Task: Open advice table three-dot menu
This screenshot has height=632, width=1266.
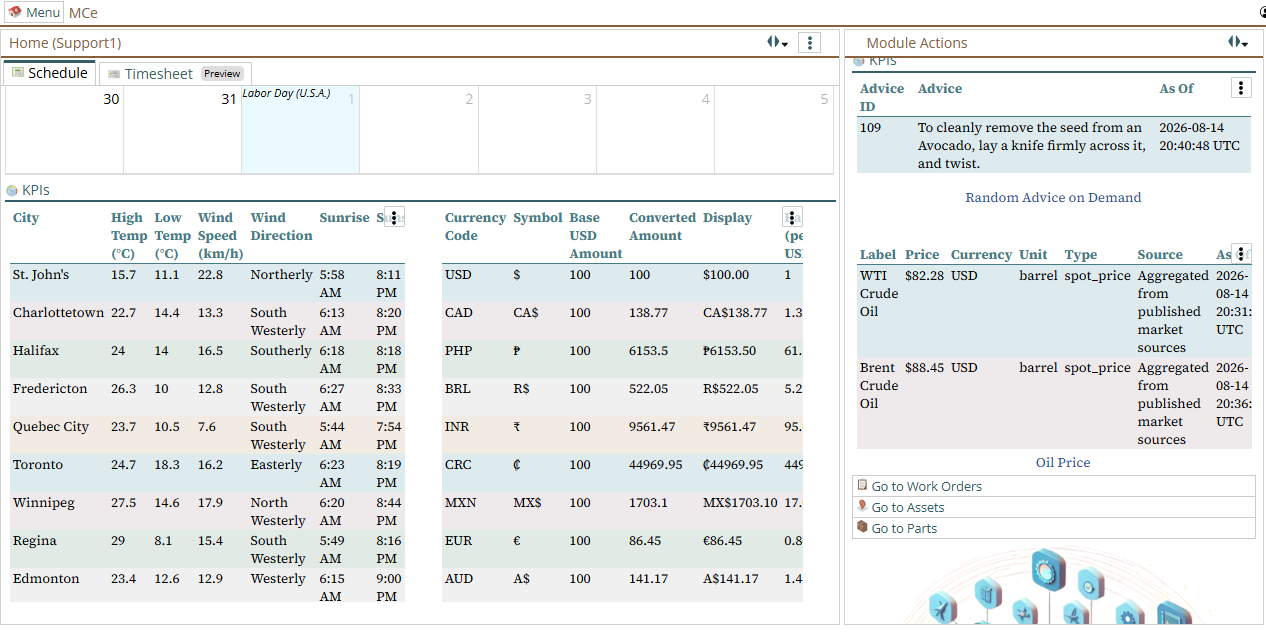Action: (x=1241, y=88)
